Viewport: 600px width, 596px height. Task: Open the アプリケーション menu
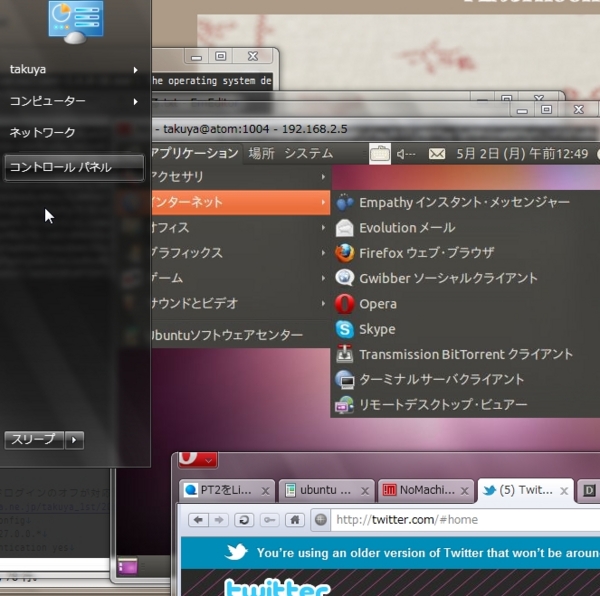click(195, 154)
